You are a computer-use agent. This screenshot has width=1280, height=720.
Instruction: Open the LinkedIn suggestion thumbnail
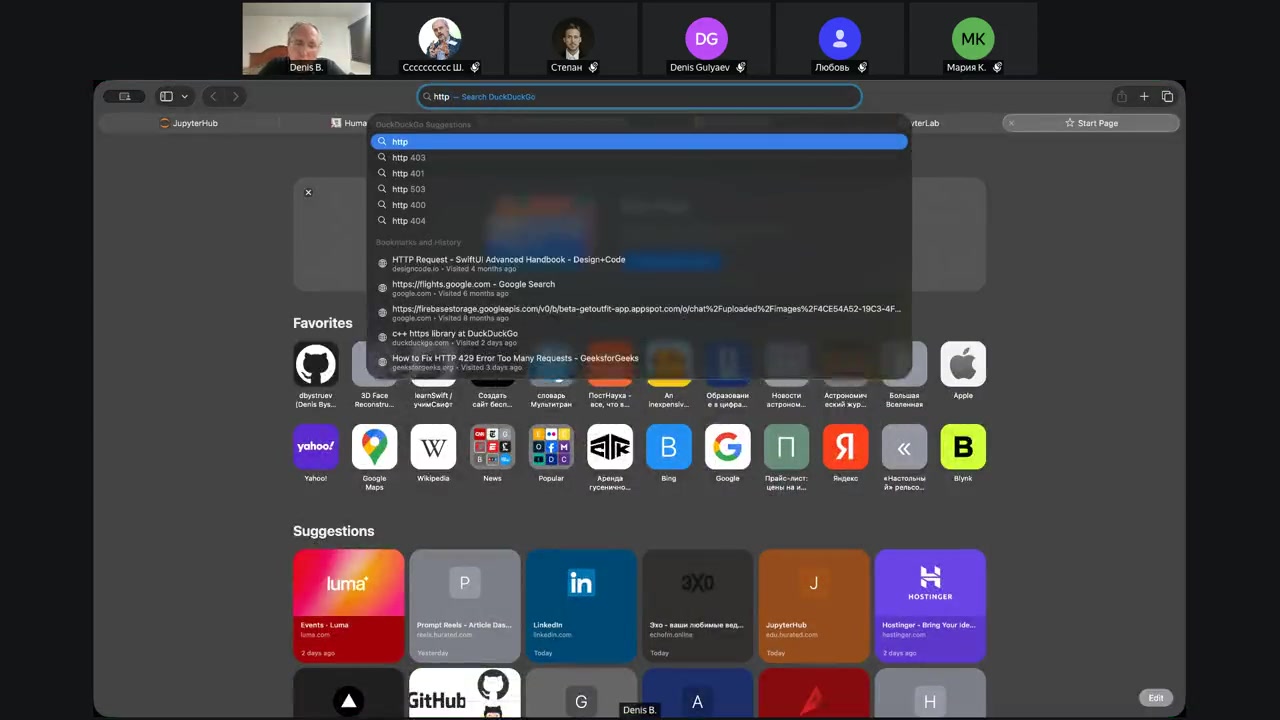(581, 605)
